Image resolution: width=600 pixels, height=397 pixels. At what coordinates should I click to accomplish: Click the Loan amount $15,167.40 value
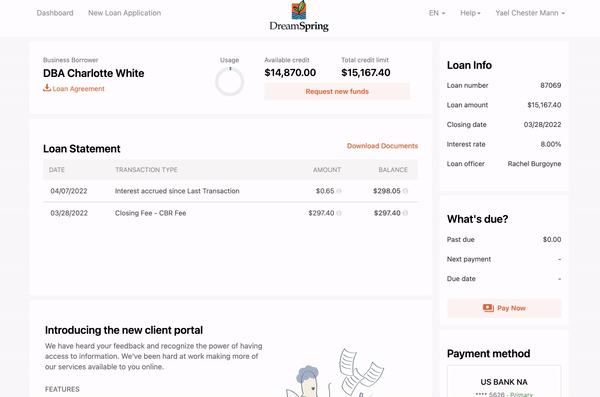[544, 105]
